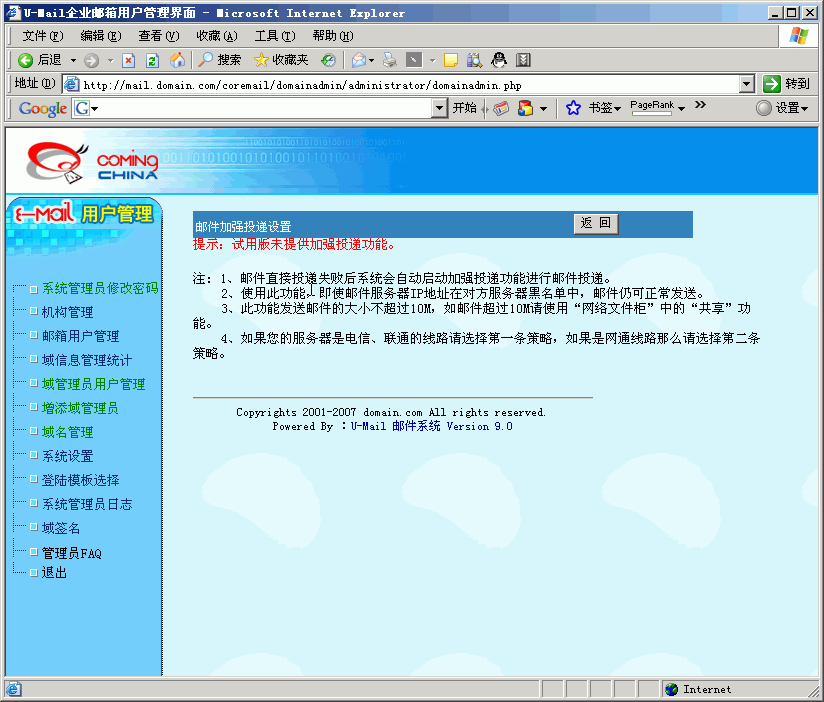The width and height of the screenshot is (824, 702).
Task: Click the Back (后退) arrow button
Action: click(40, 60)
